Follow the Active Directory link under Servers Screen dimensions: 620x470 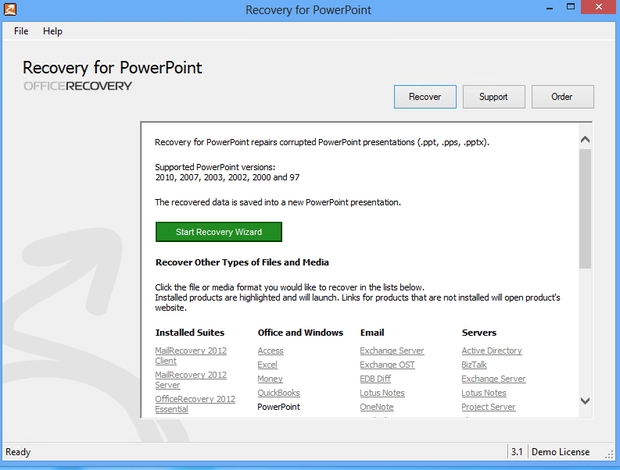pyautogui.click(x=491, y=351)
